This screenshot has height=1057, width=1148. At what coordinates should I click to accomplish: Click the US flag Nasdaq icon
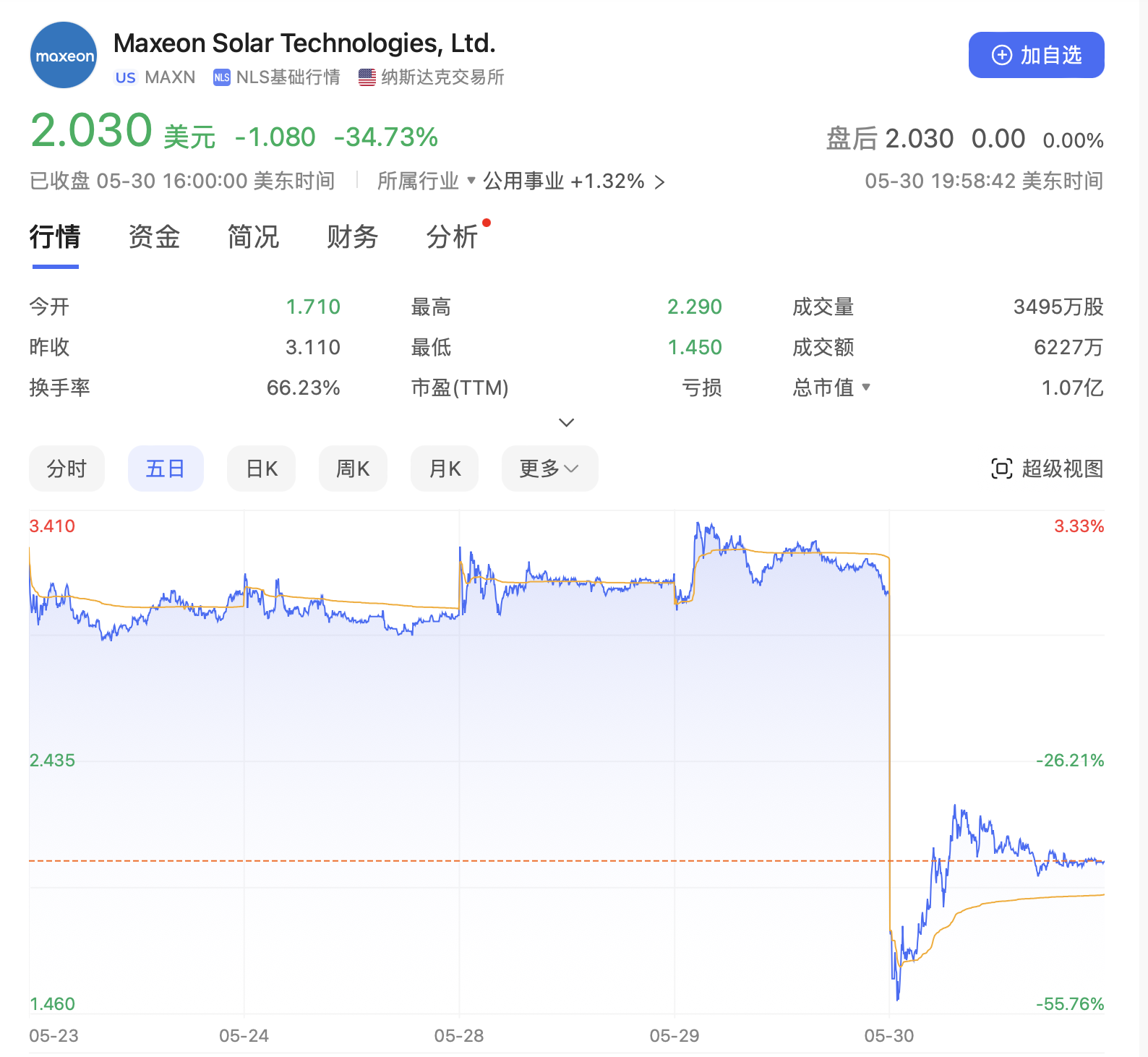pos(367,77)
